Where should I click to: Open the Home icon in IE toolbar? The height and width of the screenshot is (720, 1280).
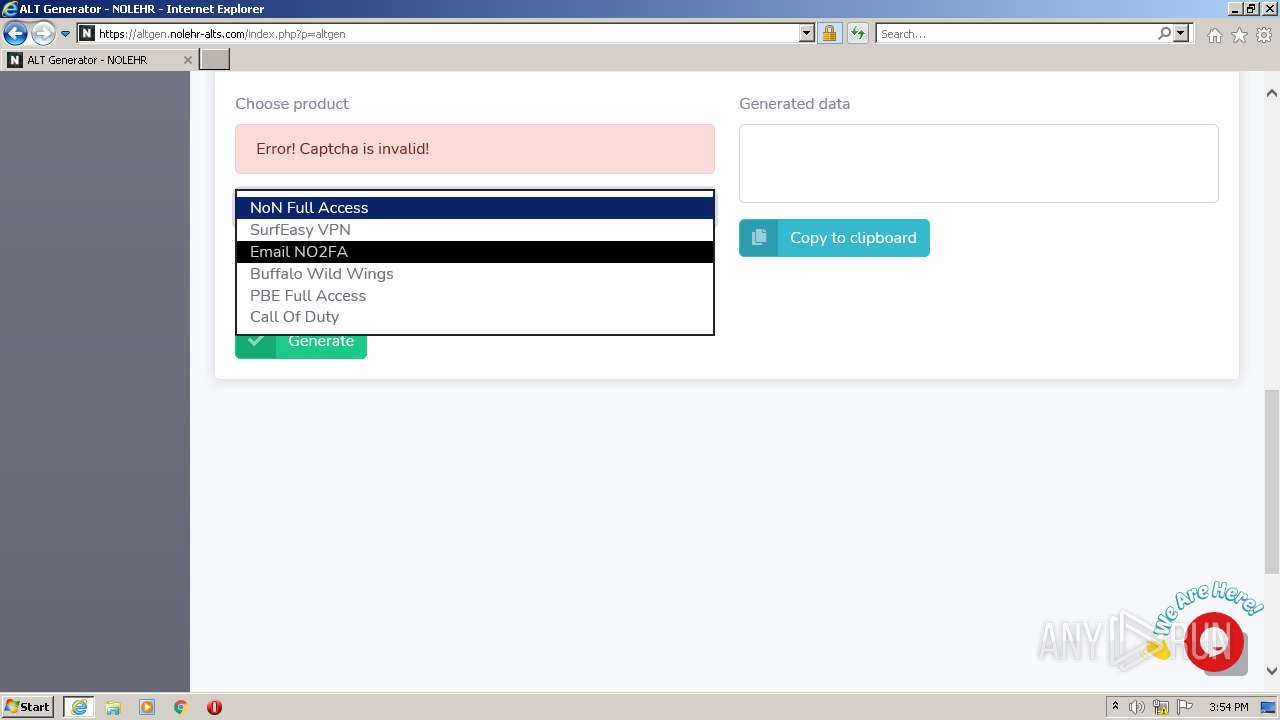[1214, 35]
